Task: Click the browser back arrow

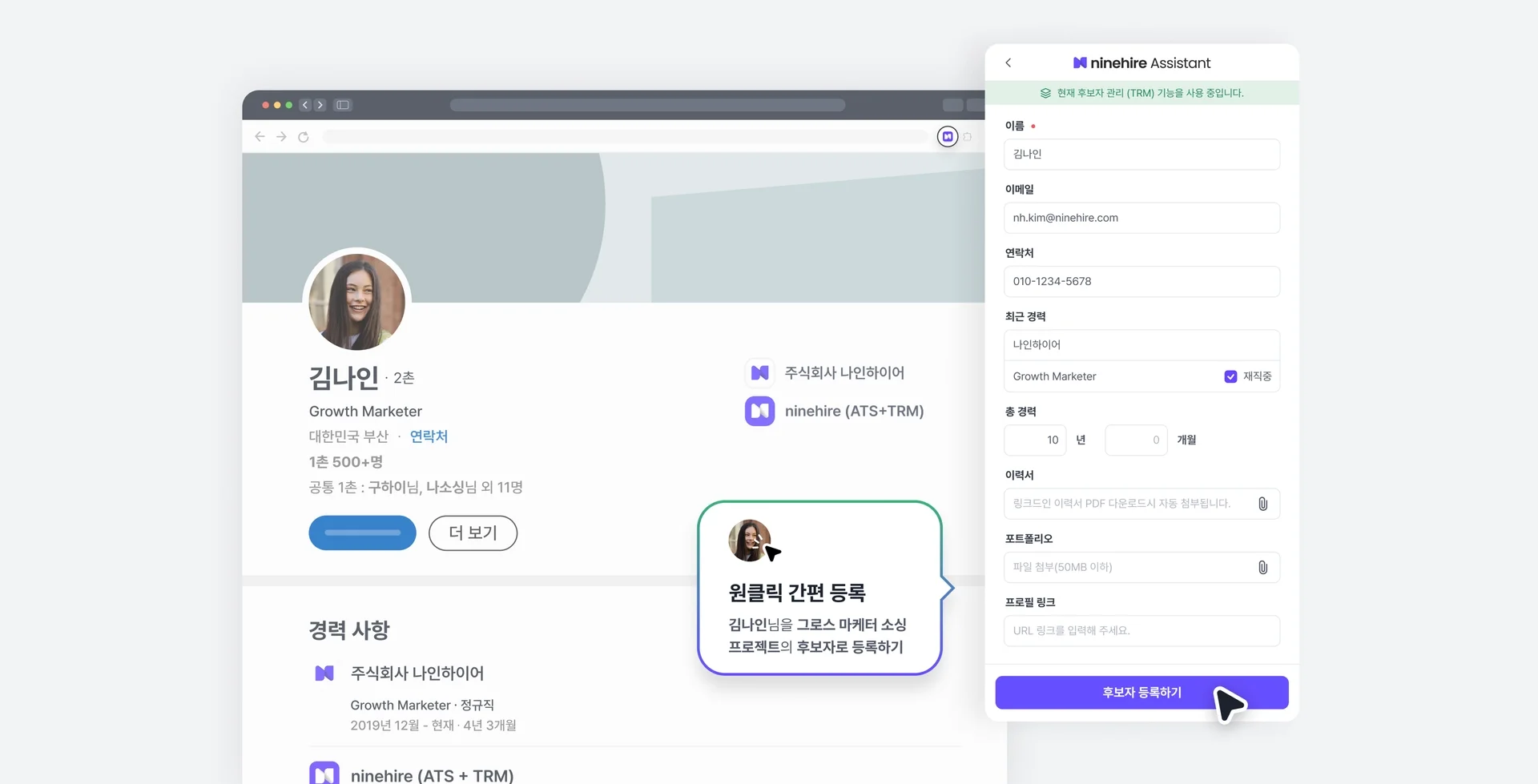Action: [x=260, y=137]
